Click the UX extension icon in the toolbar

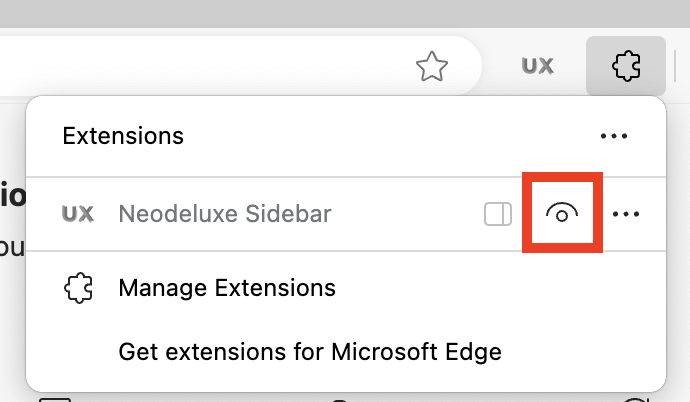pos(537,66)
